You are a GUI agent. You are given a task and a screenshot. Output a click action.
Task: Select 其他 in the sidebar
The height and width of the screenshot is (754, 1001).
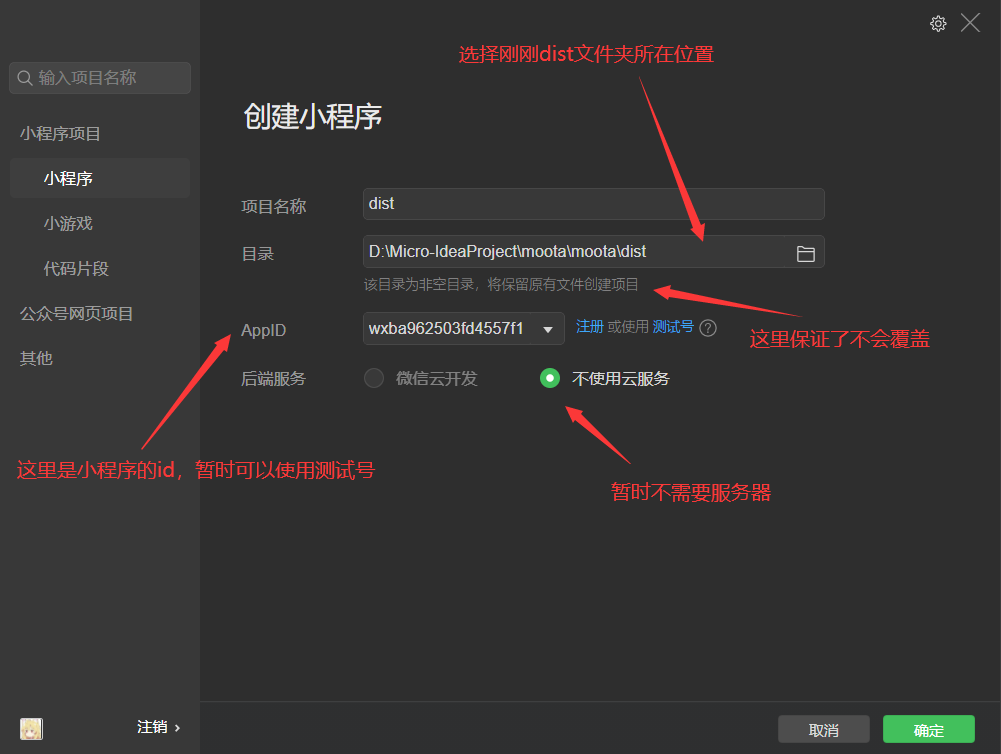[x=35, y=357]
